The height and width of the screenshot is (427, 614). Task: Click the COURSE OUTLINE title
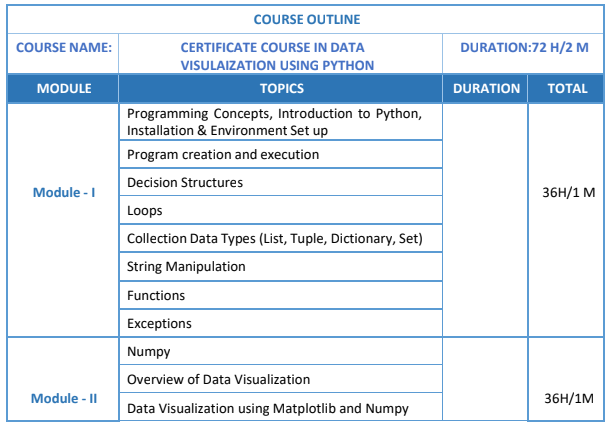pyautogui.click(x=307, y=19)
